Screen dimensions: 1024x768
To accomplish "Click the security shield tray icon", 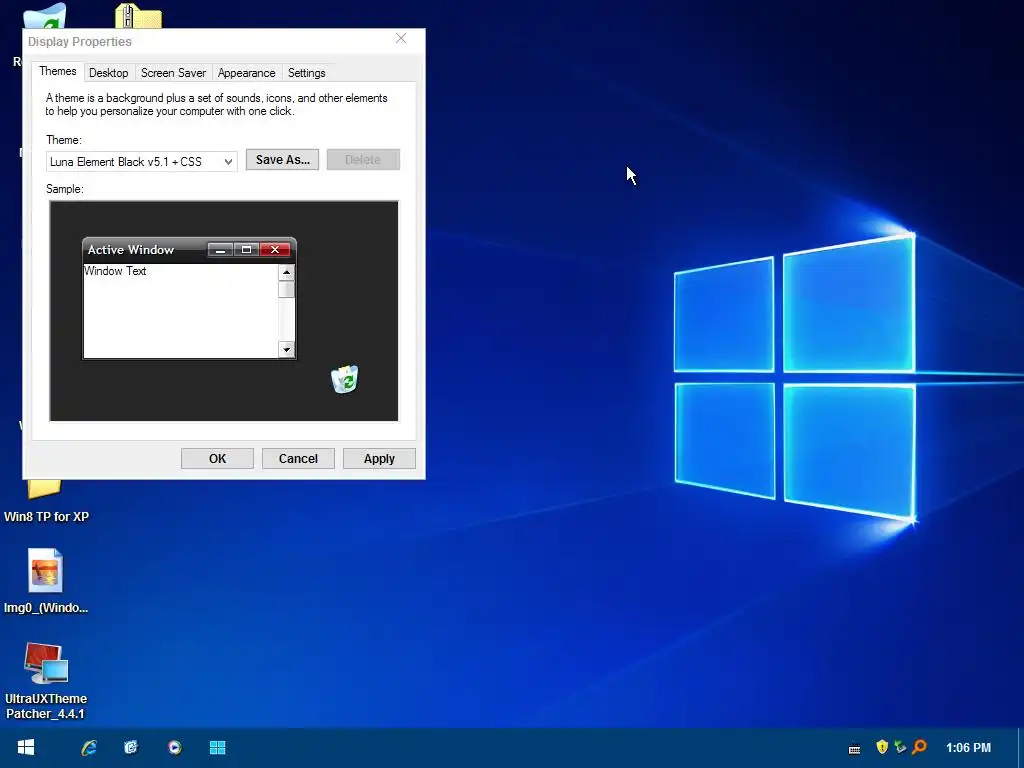I will (x=882, y=746).
